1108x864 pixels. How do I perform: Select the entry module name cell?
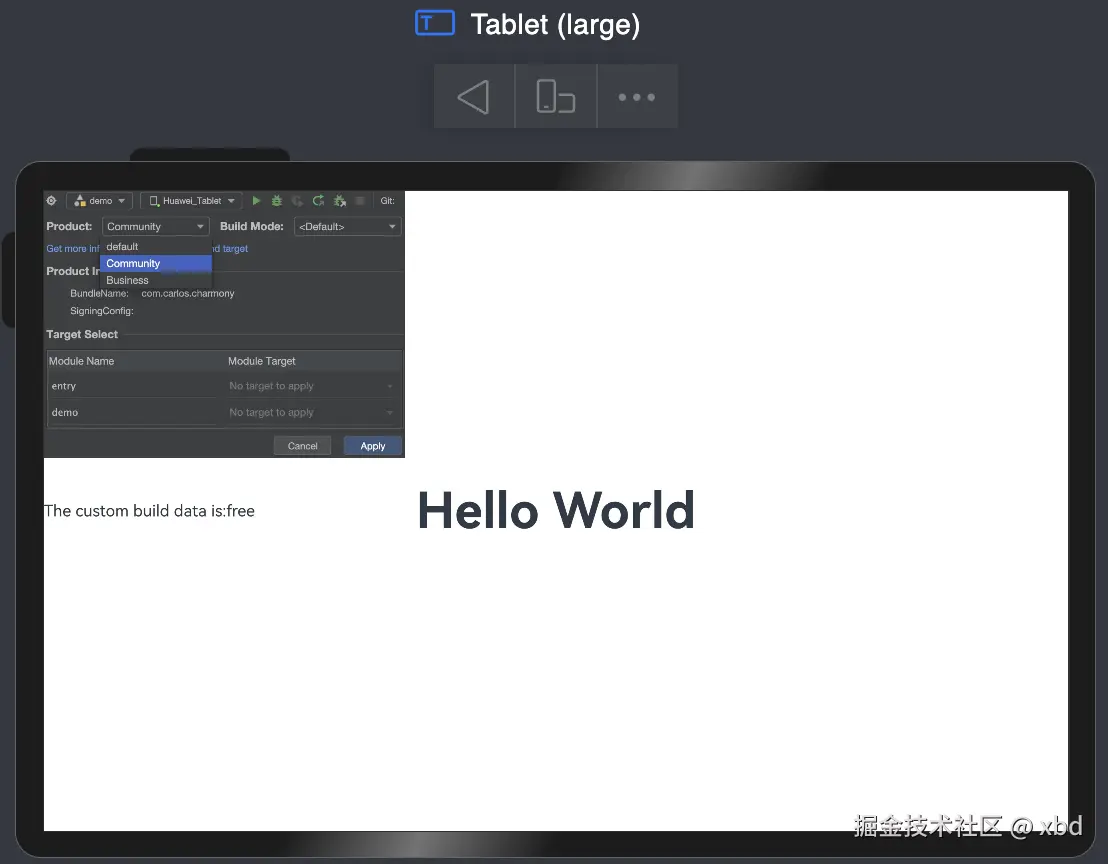[133, 386]
